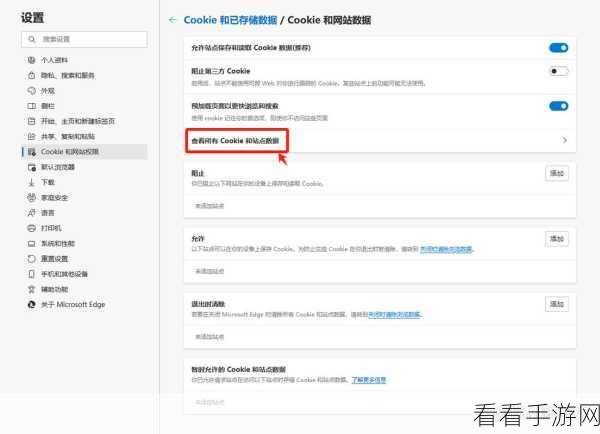Enable the 阻止第三方 Cookie switch
Screen dimensions: 600x434
559,71
